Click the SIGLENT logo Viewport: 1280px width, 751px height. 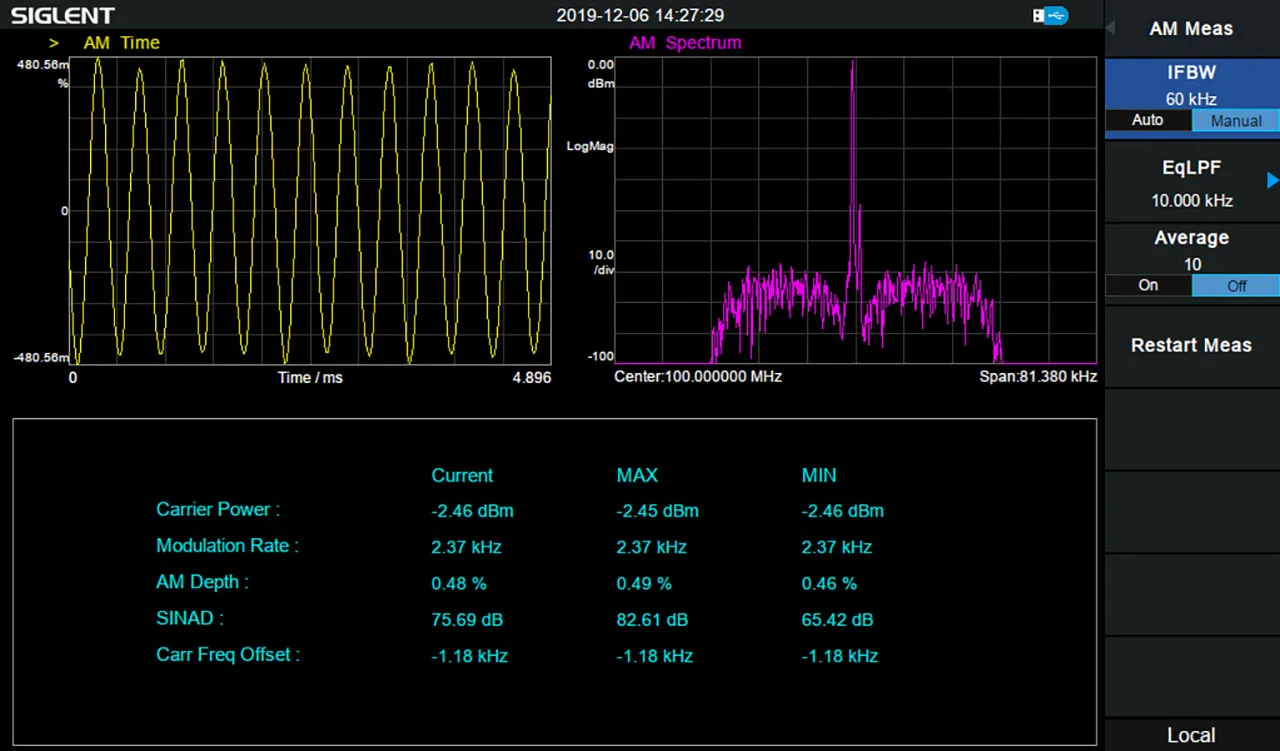(x=63, y=15)
